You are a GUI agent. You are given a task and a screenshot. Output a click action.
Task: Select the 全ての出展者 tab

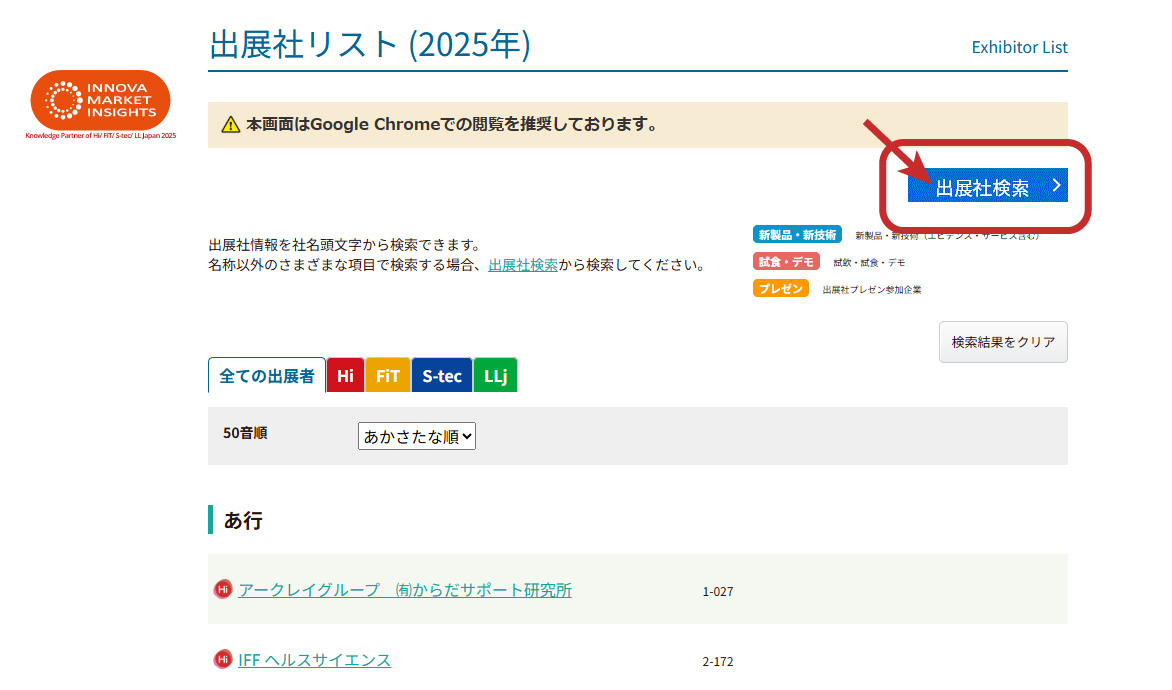click(267, 376)
